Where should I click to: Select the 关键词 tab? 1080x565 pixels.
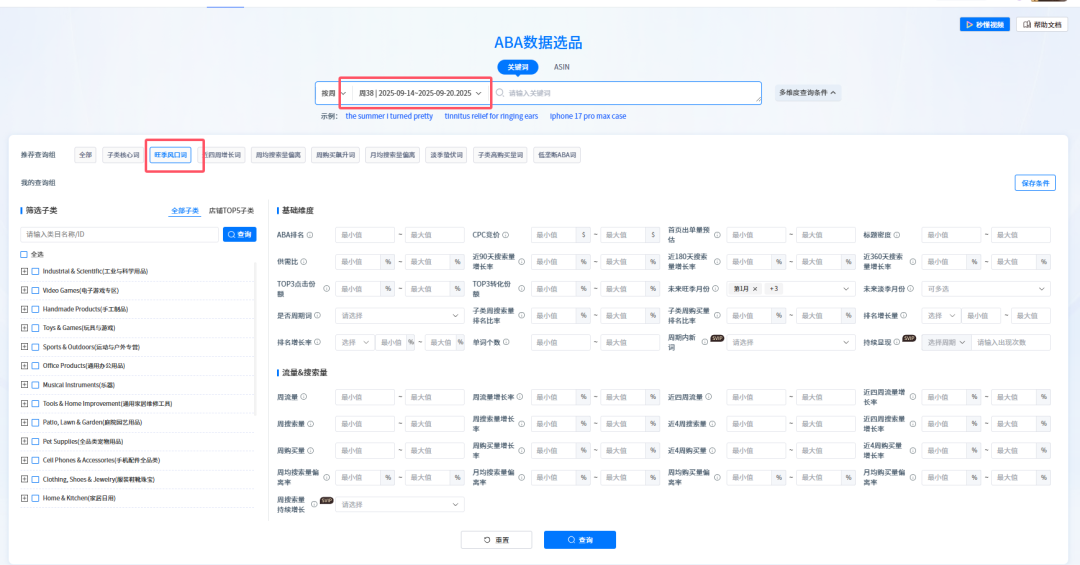point(518,67)
